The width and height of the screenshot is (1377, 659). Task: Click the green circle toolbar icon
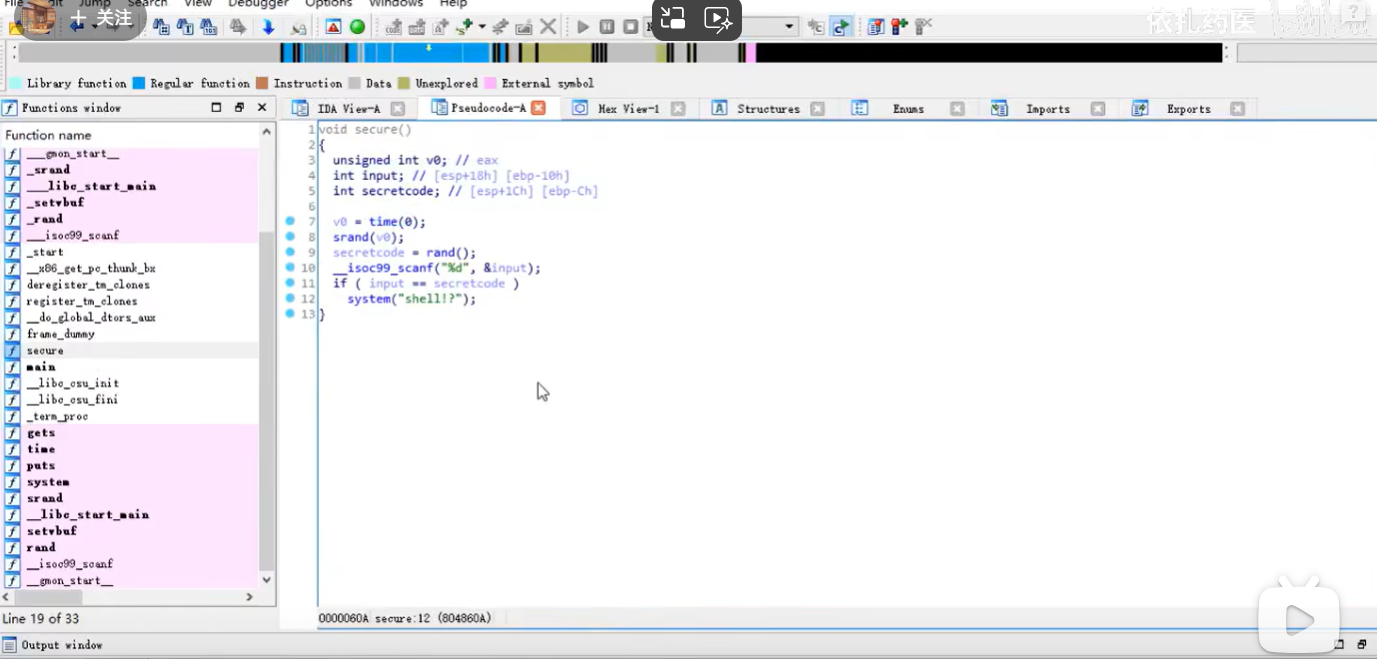(x=357, y=27)
